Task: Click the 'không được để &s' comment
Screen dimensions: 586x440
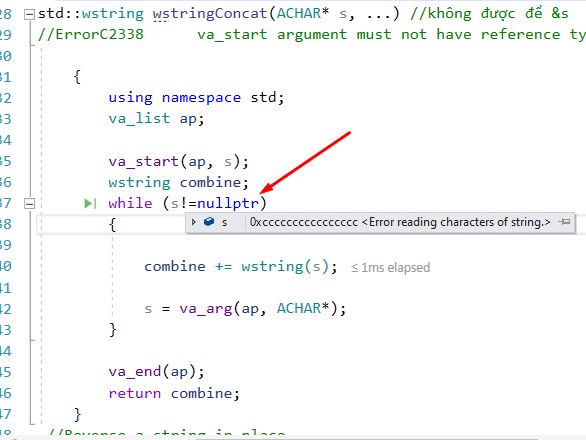Action: click(x=489, y=14)
